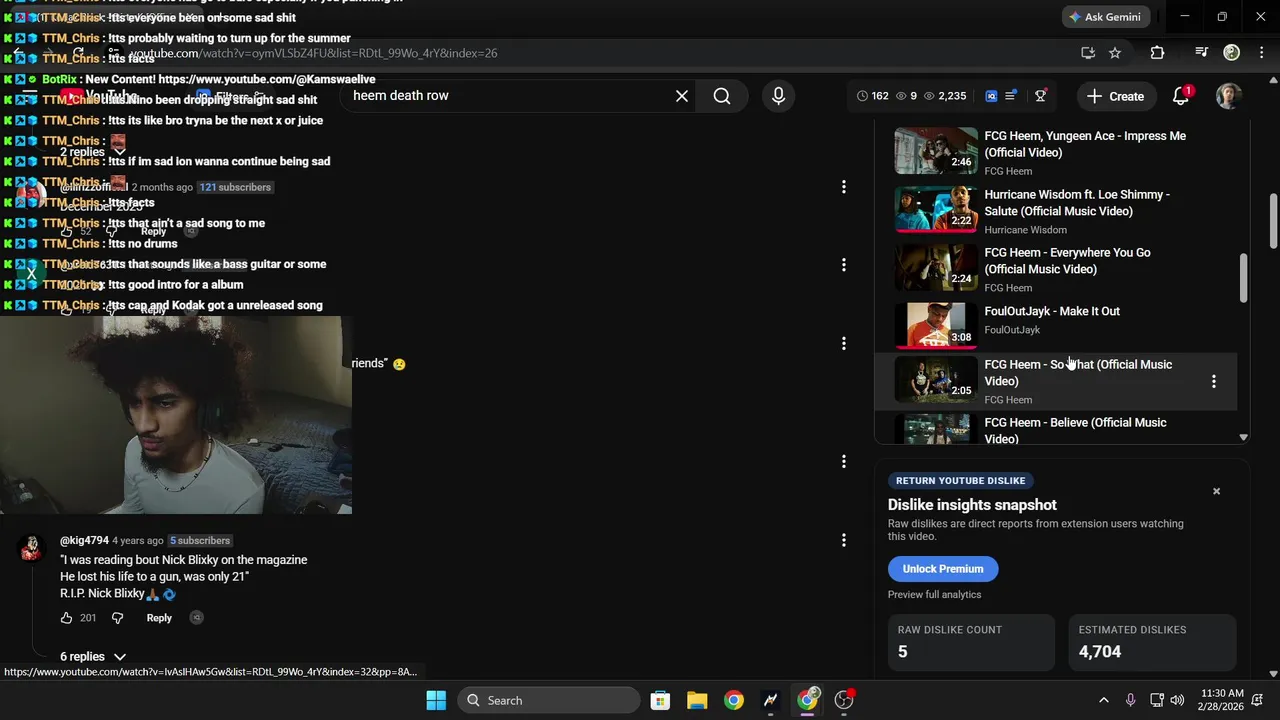Close the Dislike insights snapshot panel
The width and height of the screenshot is (1280, 720).
1216,491
